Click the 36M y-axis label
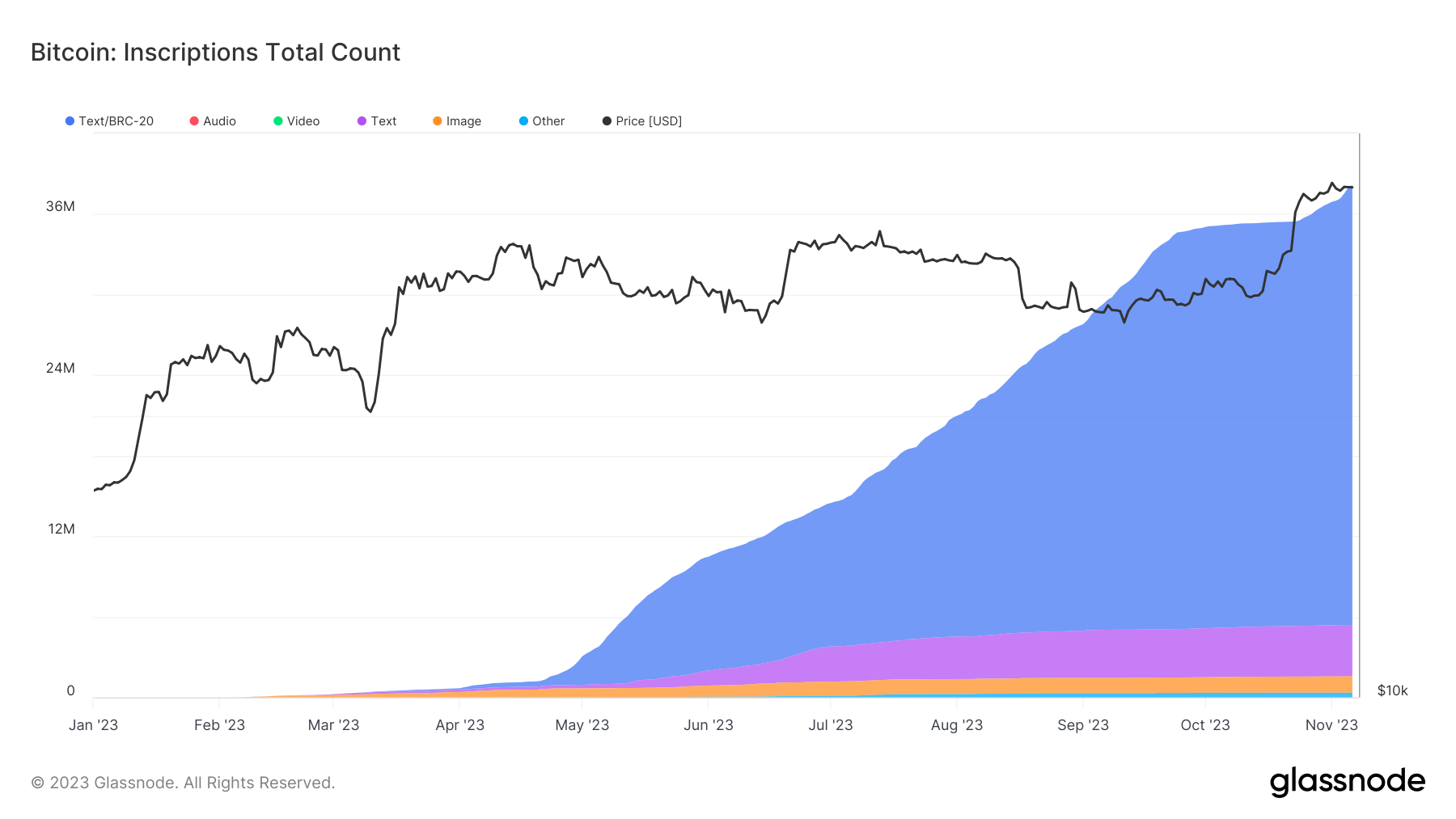The image size is (1456, 819). (60, 206)
